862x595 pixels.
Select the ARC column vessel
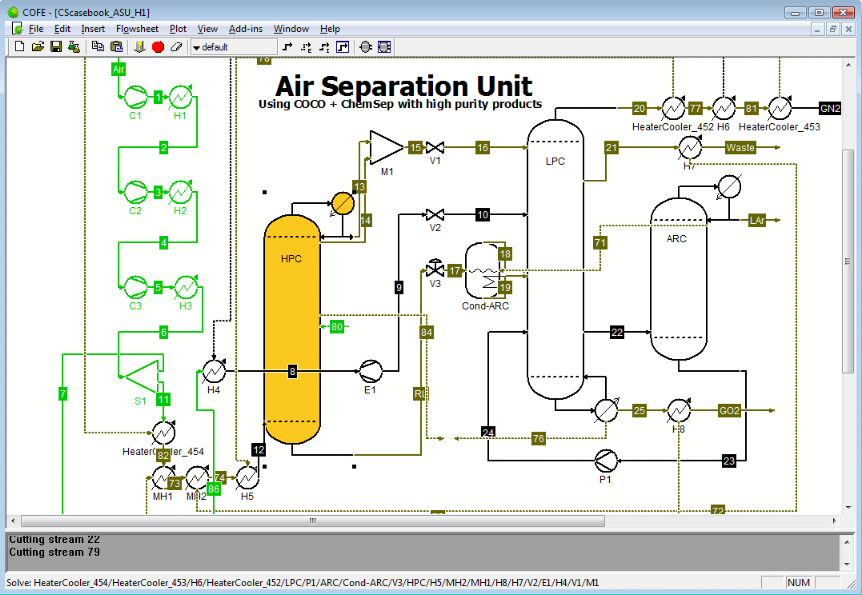click(x=678, y=279)
